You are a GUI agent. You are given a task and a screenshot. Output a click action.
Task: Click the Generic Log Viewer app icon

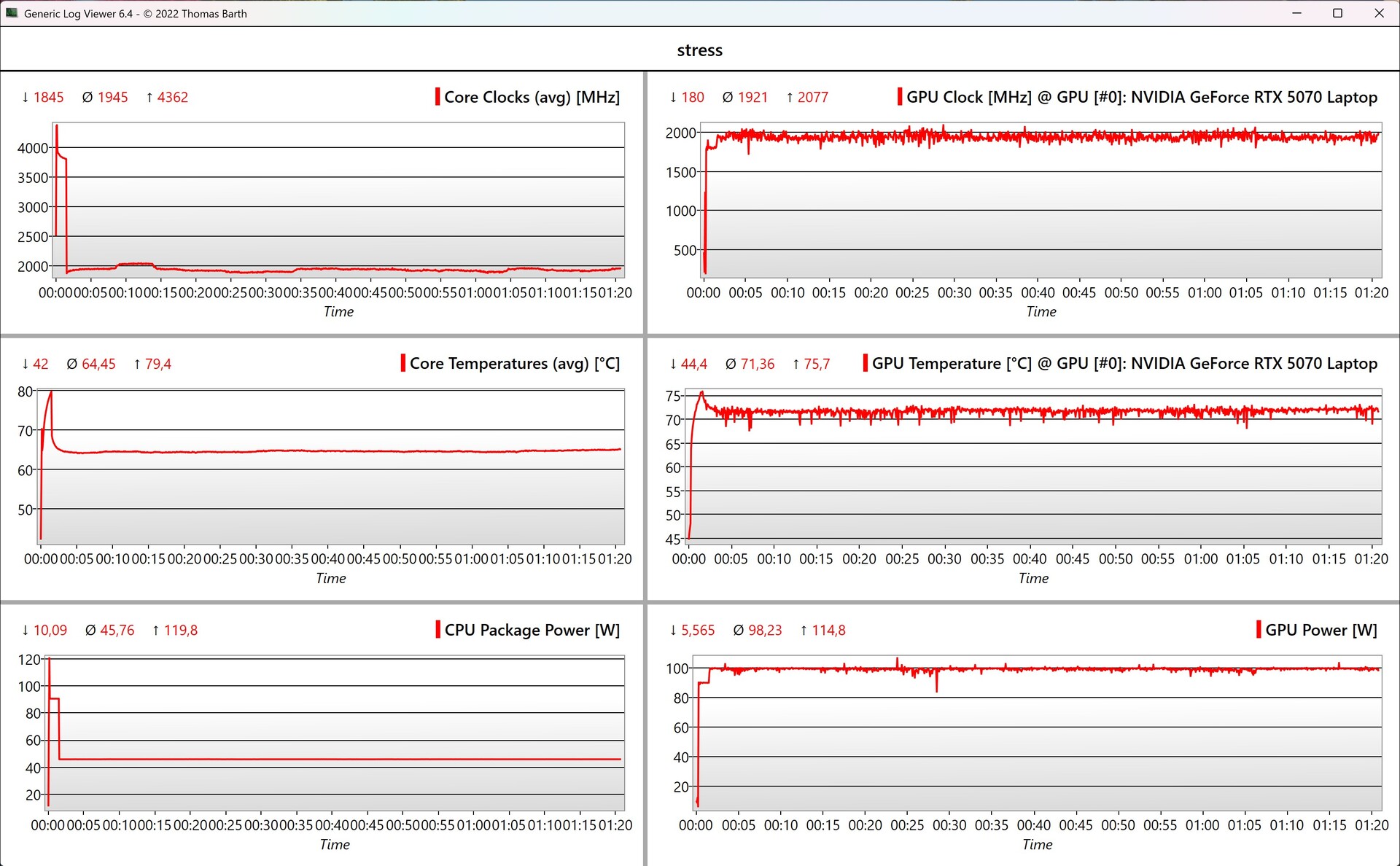[12, 13]
